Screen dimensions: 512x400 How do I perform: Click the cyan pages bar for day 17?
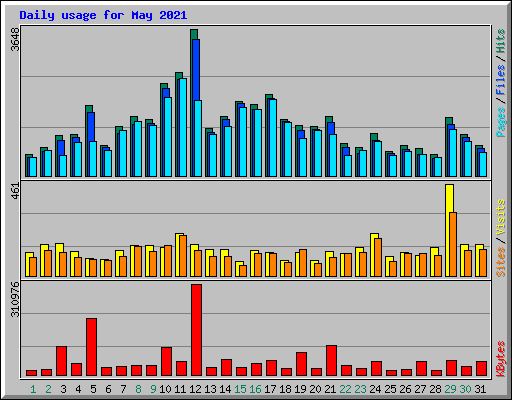273,138
